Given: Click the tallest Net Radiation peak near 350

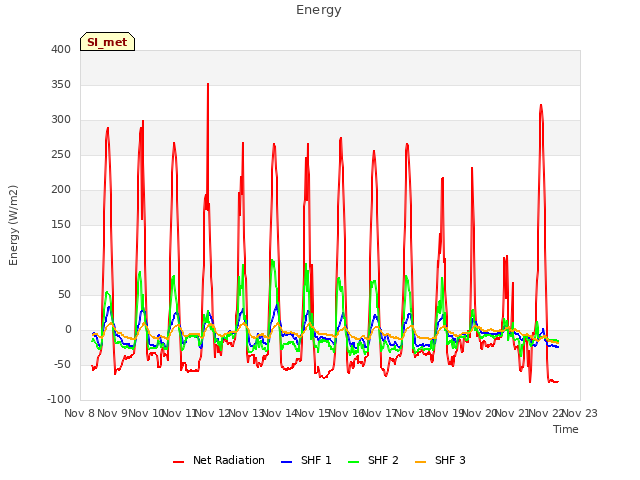Looking at the screenshot, I should click(x=208, y=84).
